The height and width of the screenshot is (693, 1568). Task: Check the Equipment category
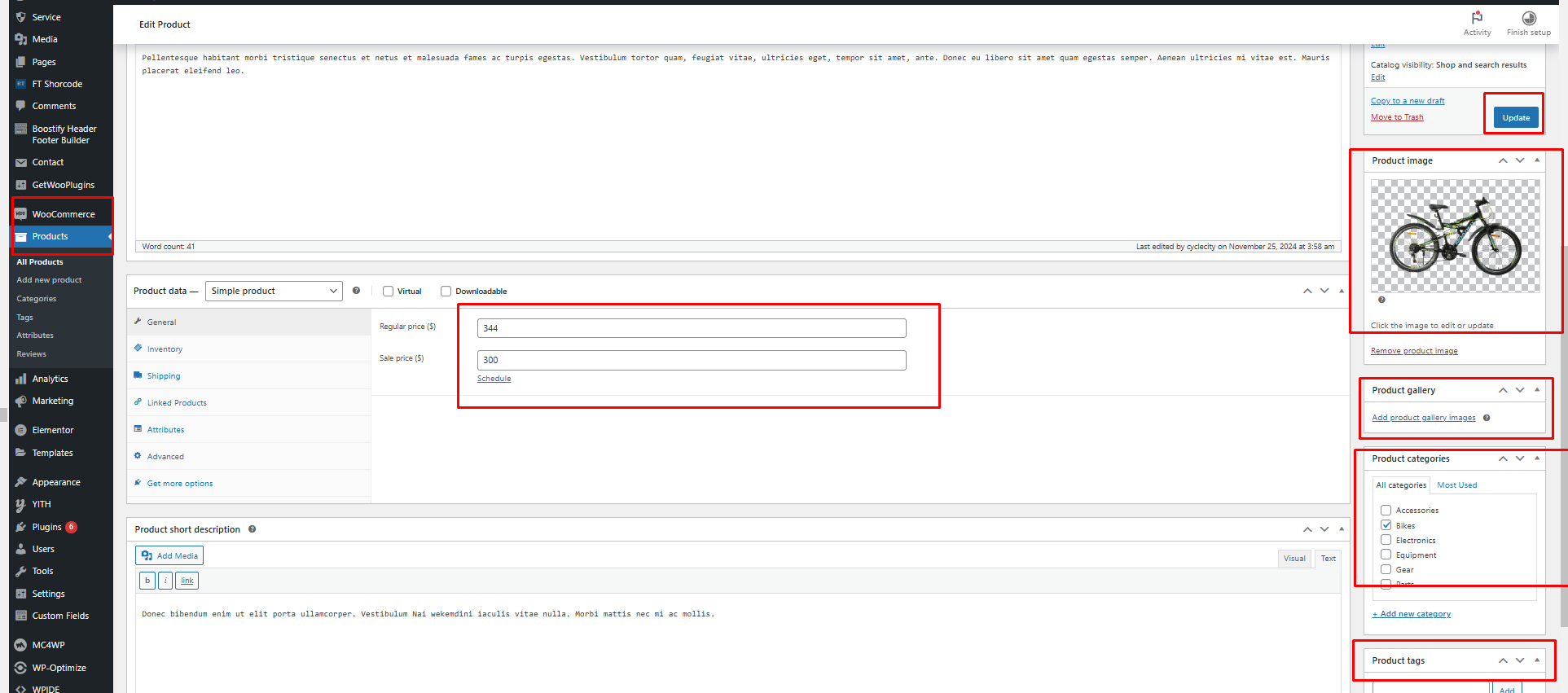pos(1386,555)
